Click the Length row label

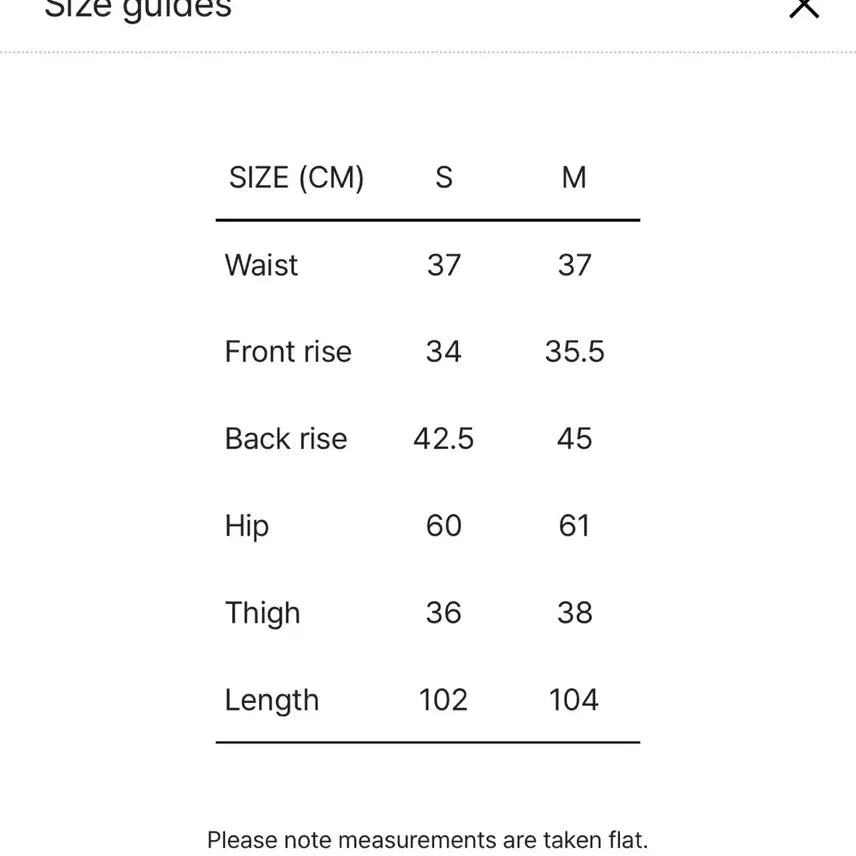pyautogui.click(x=272, y=701)
